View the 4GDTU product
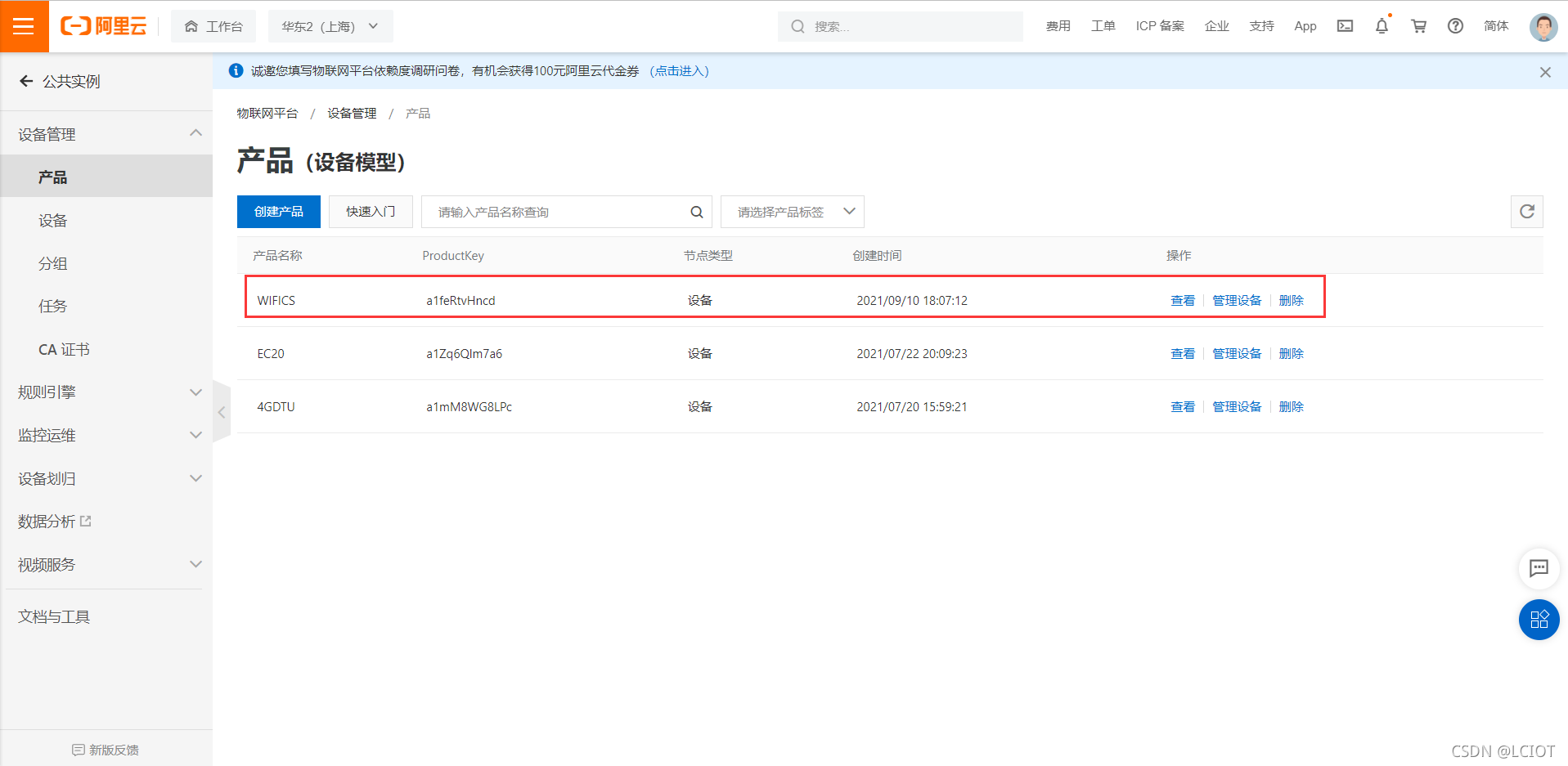Screen dimensions: 1568x766 pos(1183,406)
